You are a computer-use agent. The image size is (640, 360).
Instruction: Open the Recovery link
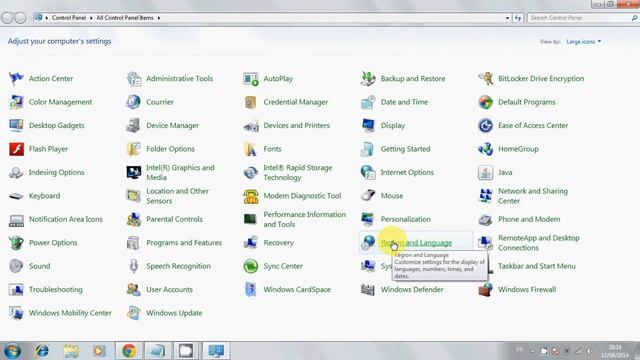pyautogui.click(x=278, y=242)
